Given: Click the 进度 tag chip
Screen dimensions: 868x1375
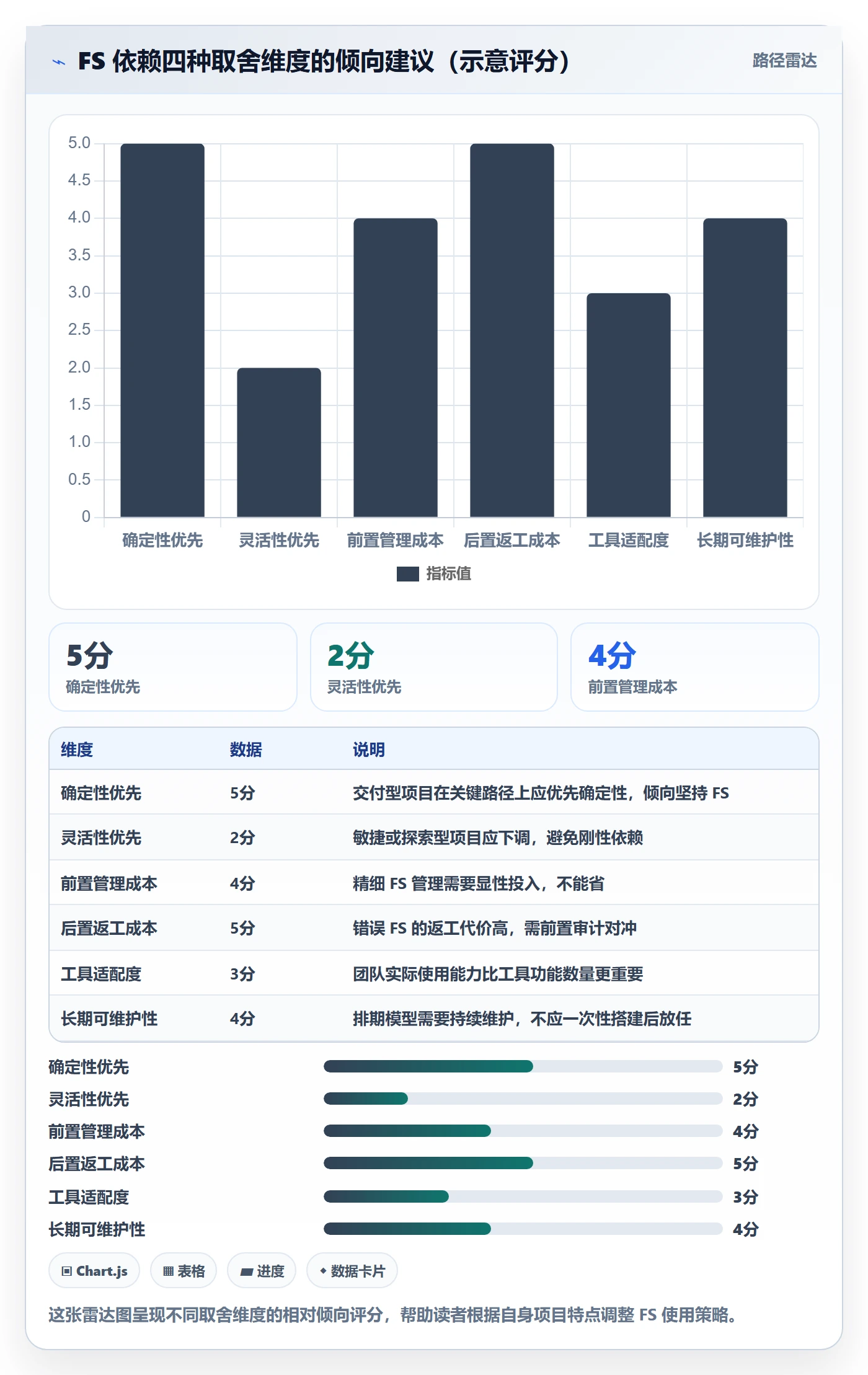Looking at the screenshot, I should 262,1271.
